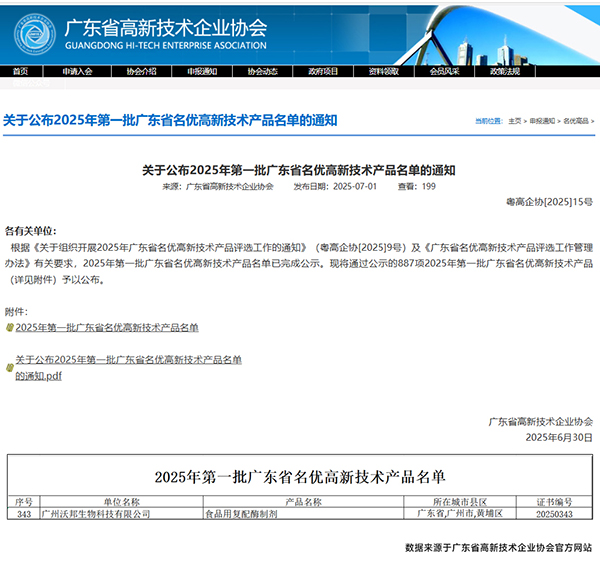
Task: Click the 产品名称 column header
Action: click(303, 502)
